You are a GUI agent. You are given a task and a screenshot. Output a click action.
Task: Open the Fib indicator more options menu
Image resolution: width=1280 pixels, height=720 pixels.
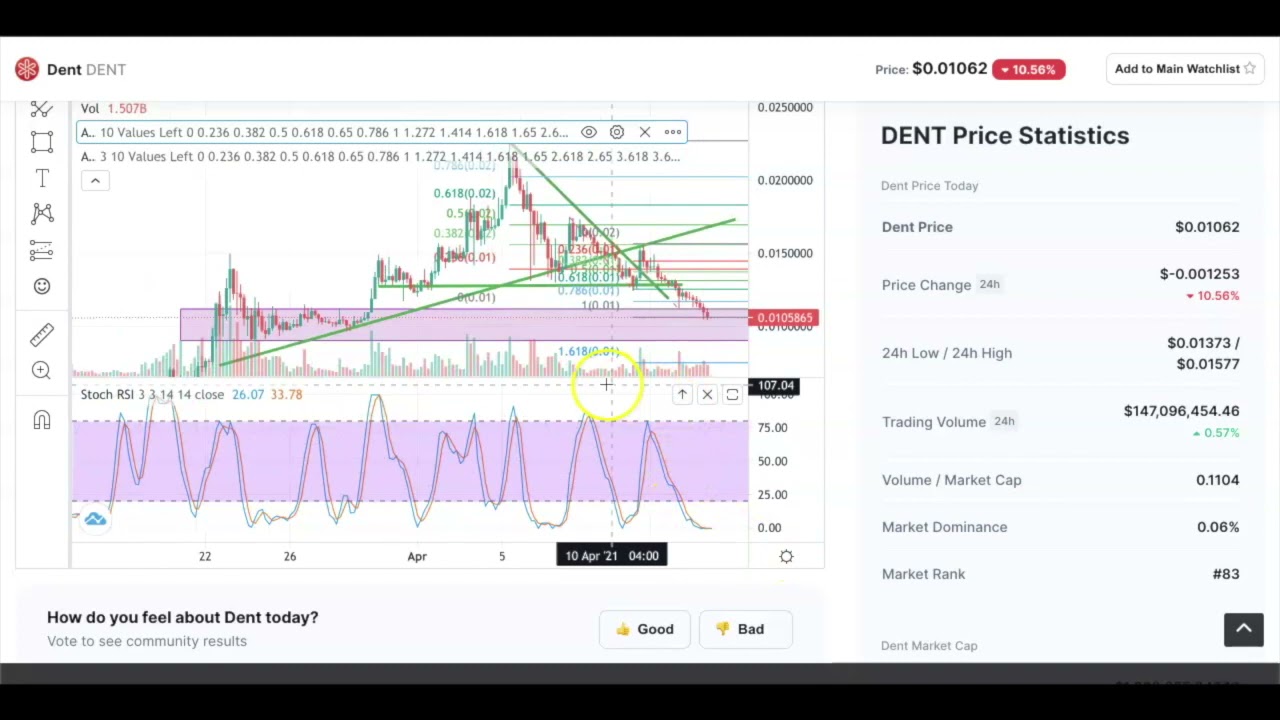pos(673,132)
